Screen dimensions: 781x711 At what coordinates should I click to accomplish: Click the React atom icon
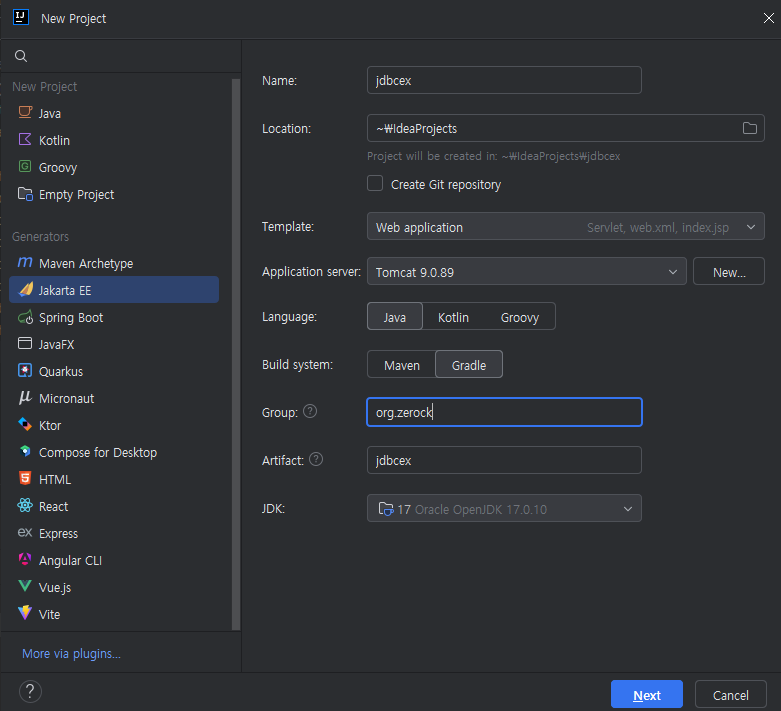click(x=25, y=505)
